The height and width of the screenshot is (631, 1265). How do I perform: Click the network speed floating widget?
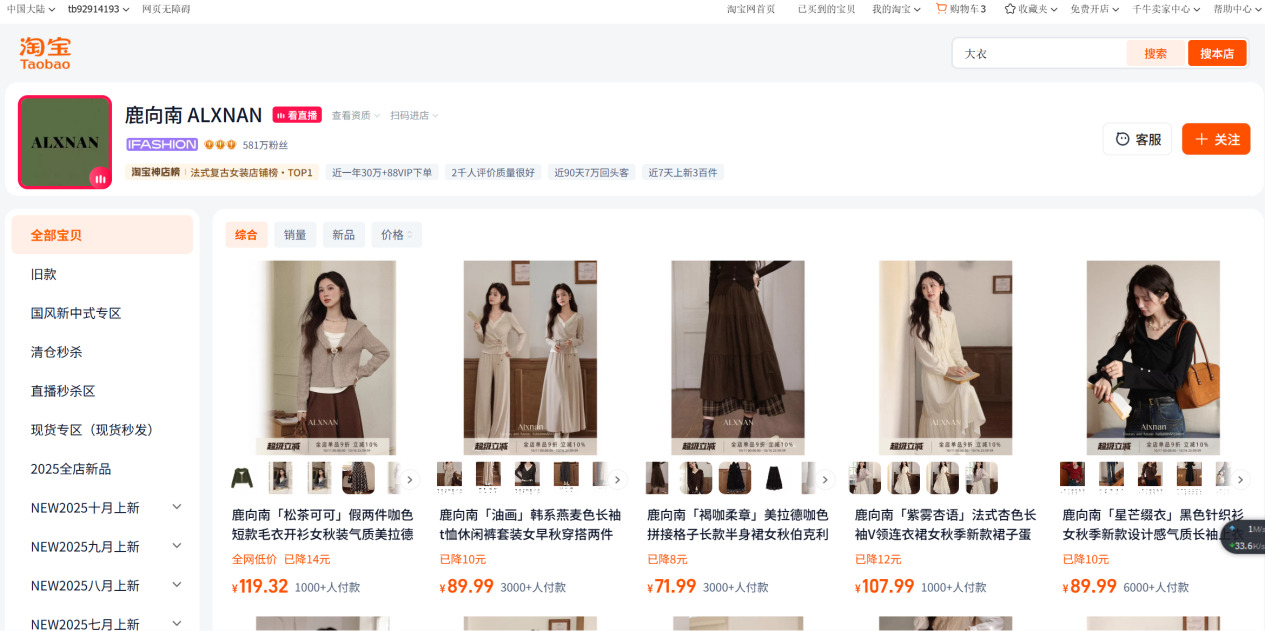[1244, 537]
